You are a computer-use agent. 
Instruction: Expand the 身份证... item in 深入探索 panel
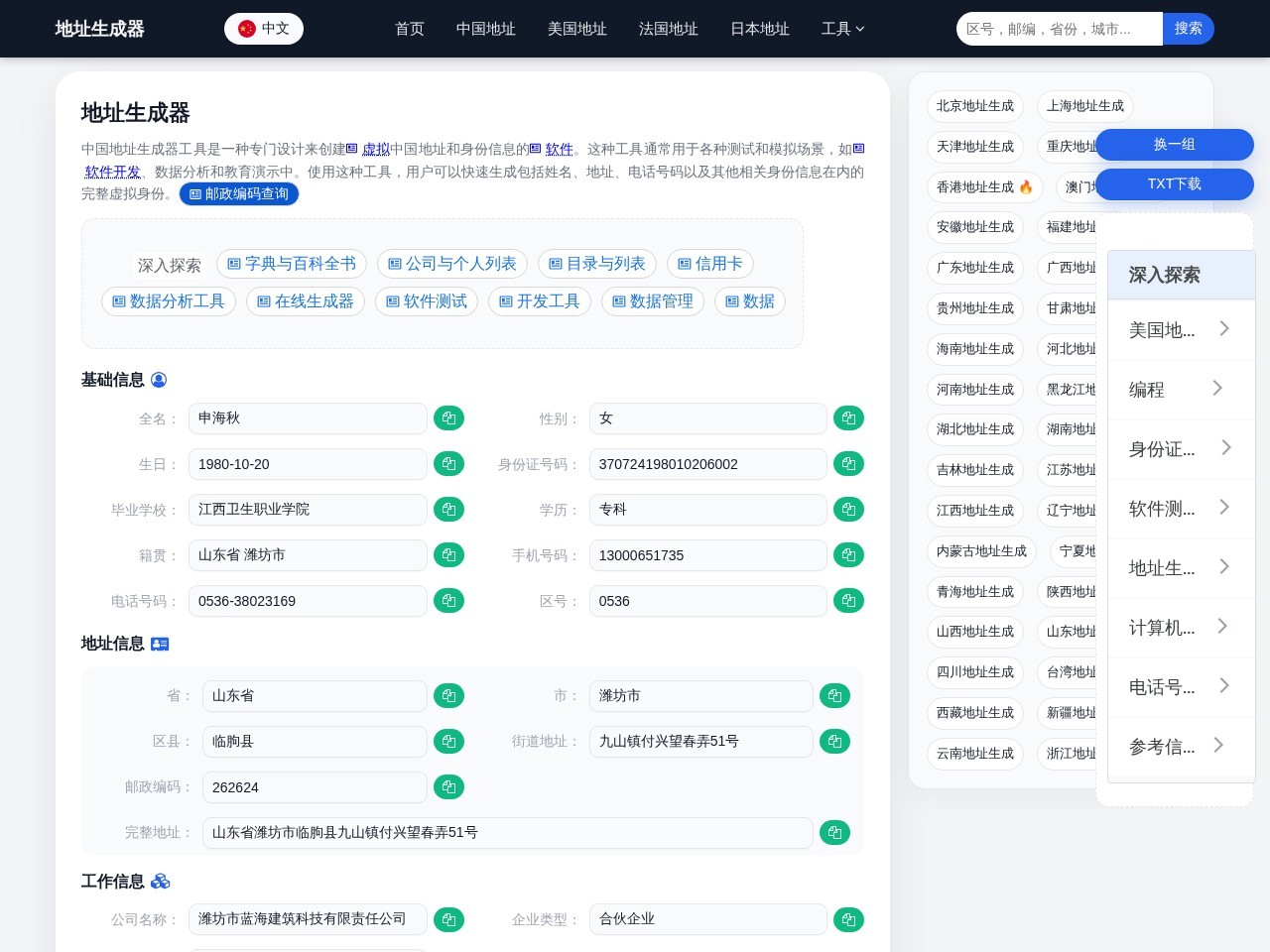1181,448
